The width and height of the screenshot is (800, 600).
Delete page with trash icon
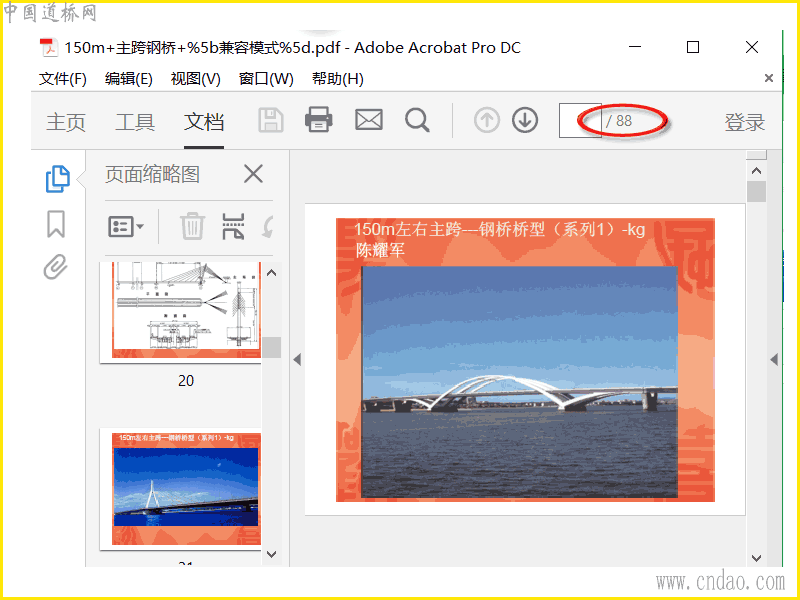pyautogui.click(x=192, y=227)
